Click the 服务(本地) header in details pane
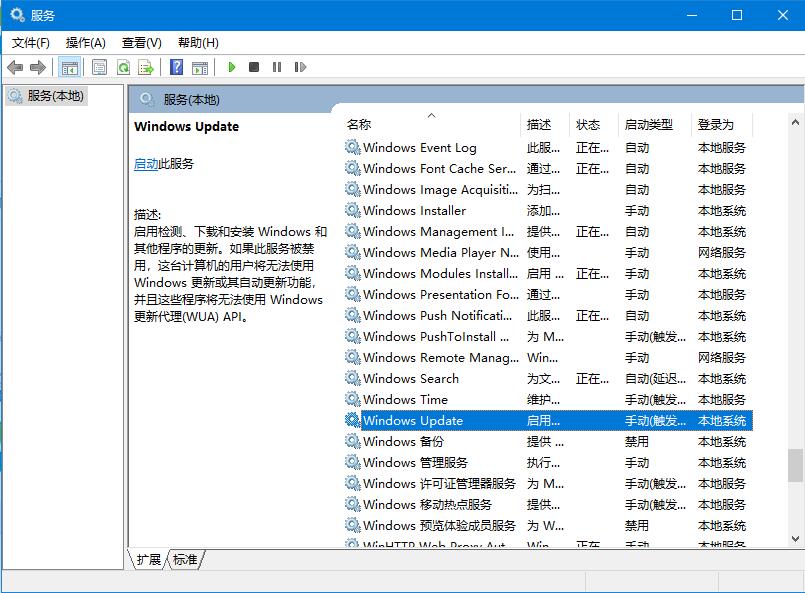The width and height of the screenshot is (805, 593). pos(191,100)
